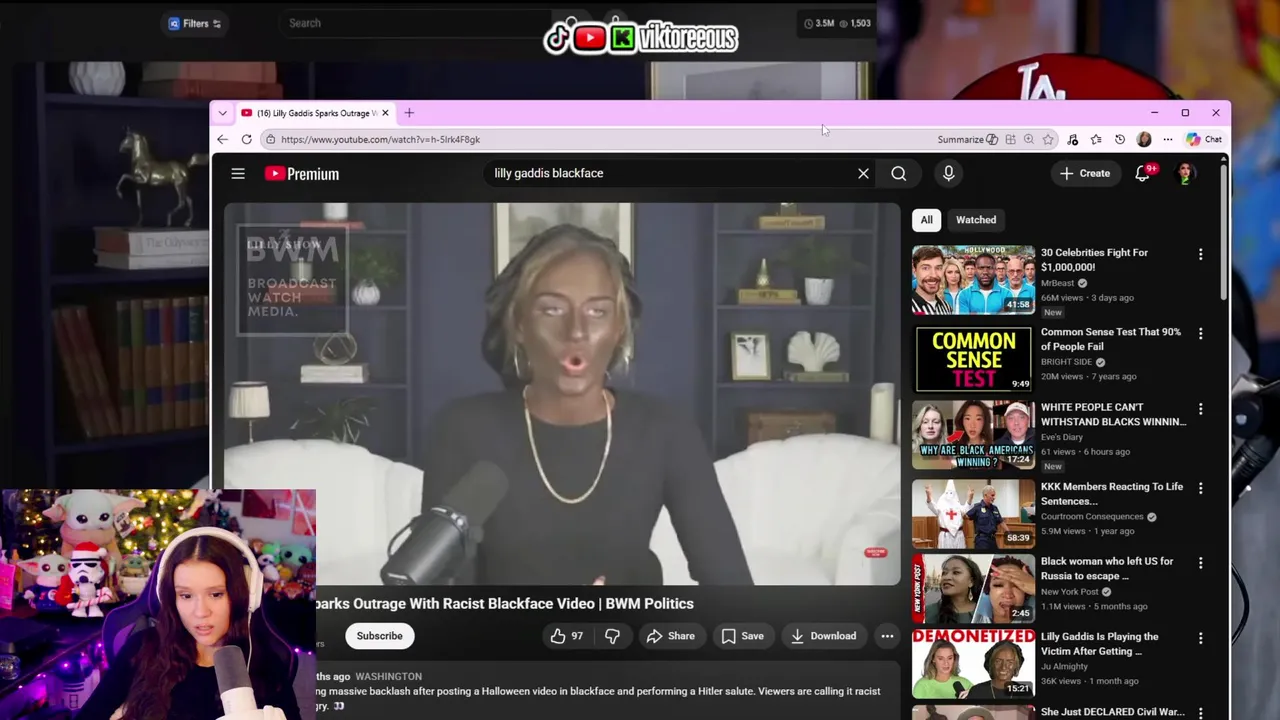
Task: Open browser Settings and more ellipsis
Action: 1167,140
